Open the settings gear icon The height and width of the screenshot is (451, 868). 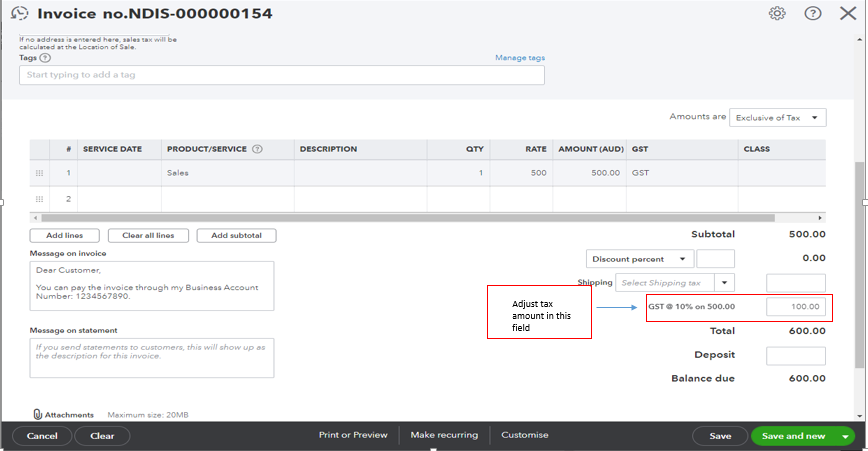(777, 14)
